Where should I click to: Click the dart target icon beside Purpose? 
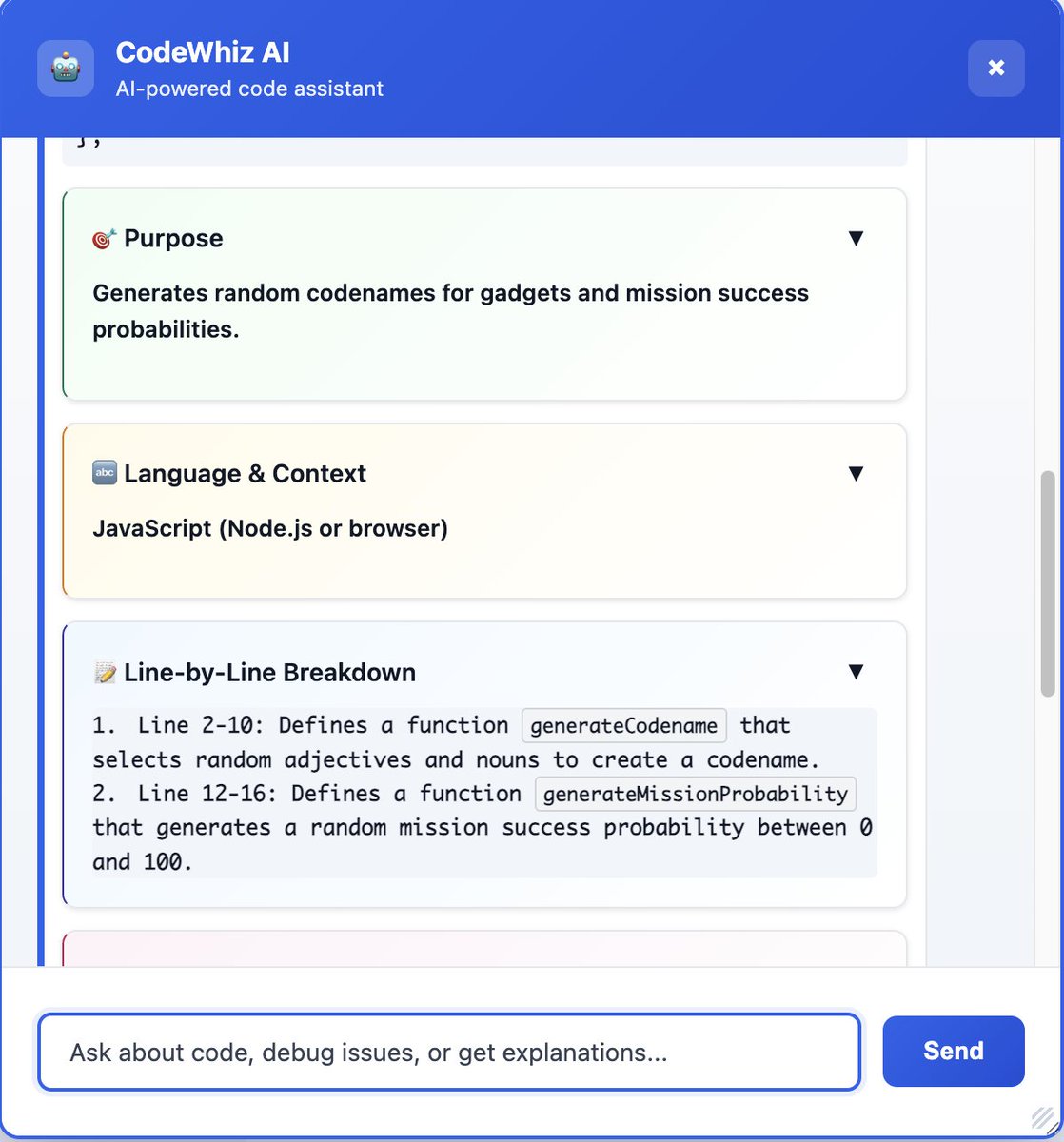105,238
